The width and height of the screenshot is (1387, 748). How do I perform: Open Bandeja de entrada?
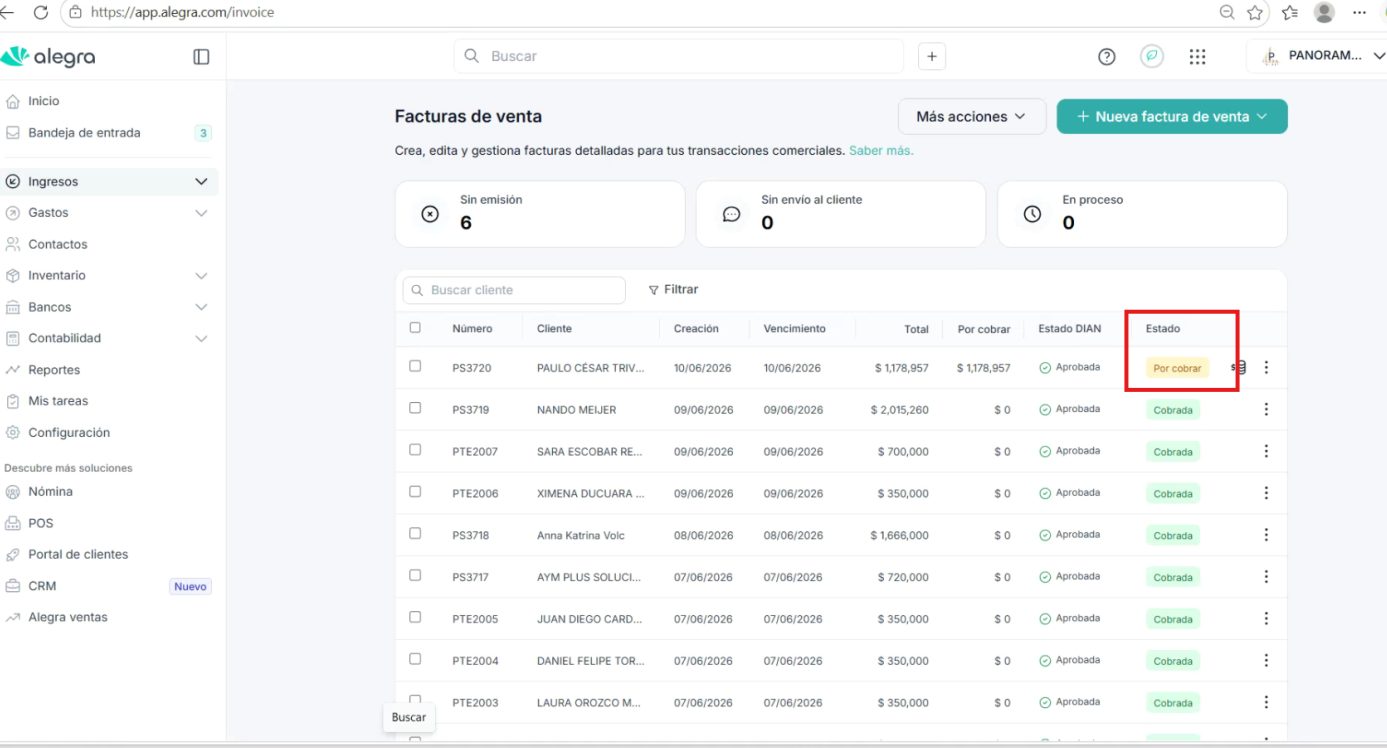point(84,133)
